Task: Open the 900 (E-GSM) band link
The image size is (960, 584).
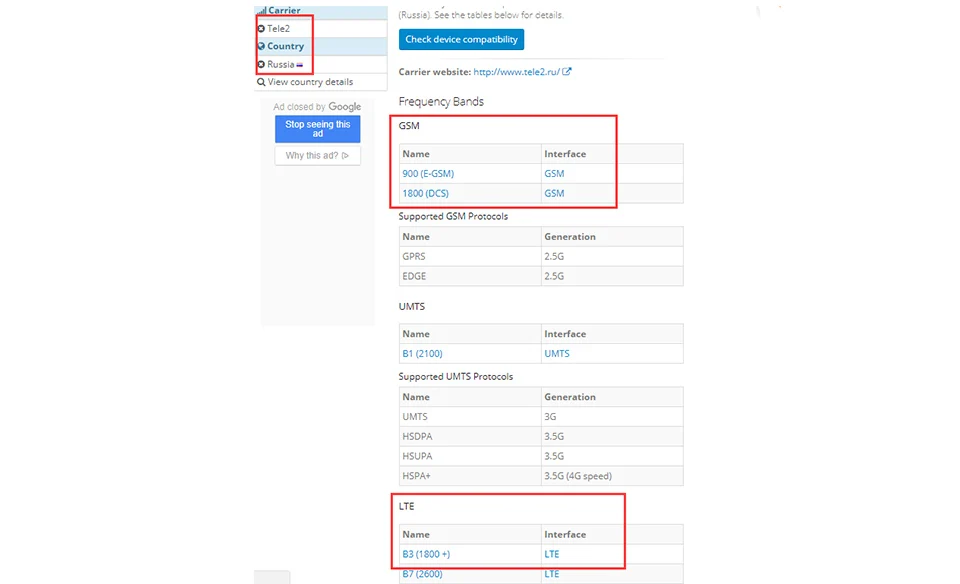Action: point(428,174)
